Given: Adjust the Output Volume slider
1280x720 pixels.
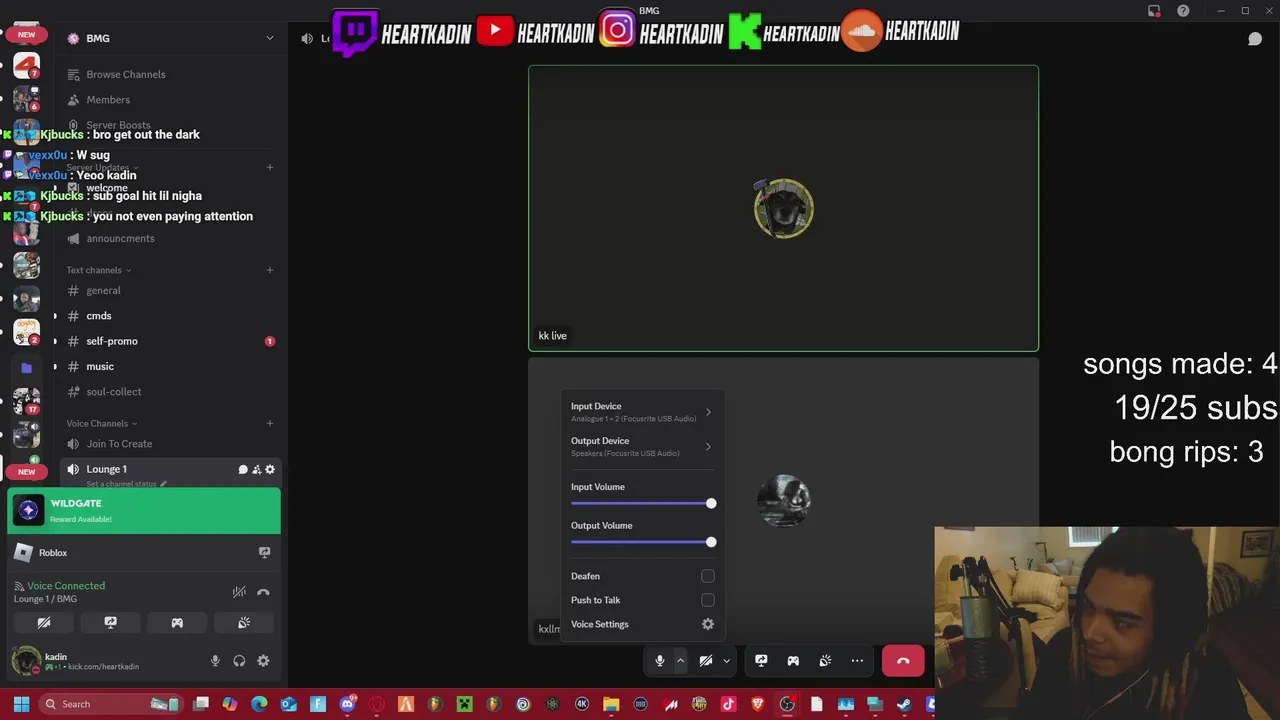Looking at the screenshot, I should click(641, 542).
